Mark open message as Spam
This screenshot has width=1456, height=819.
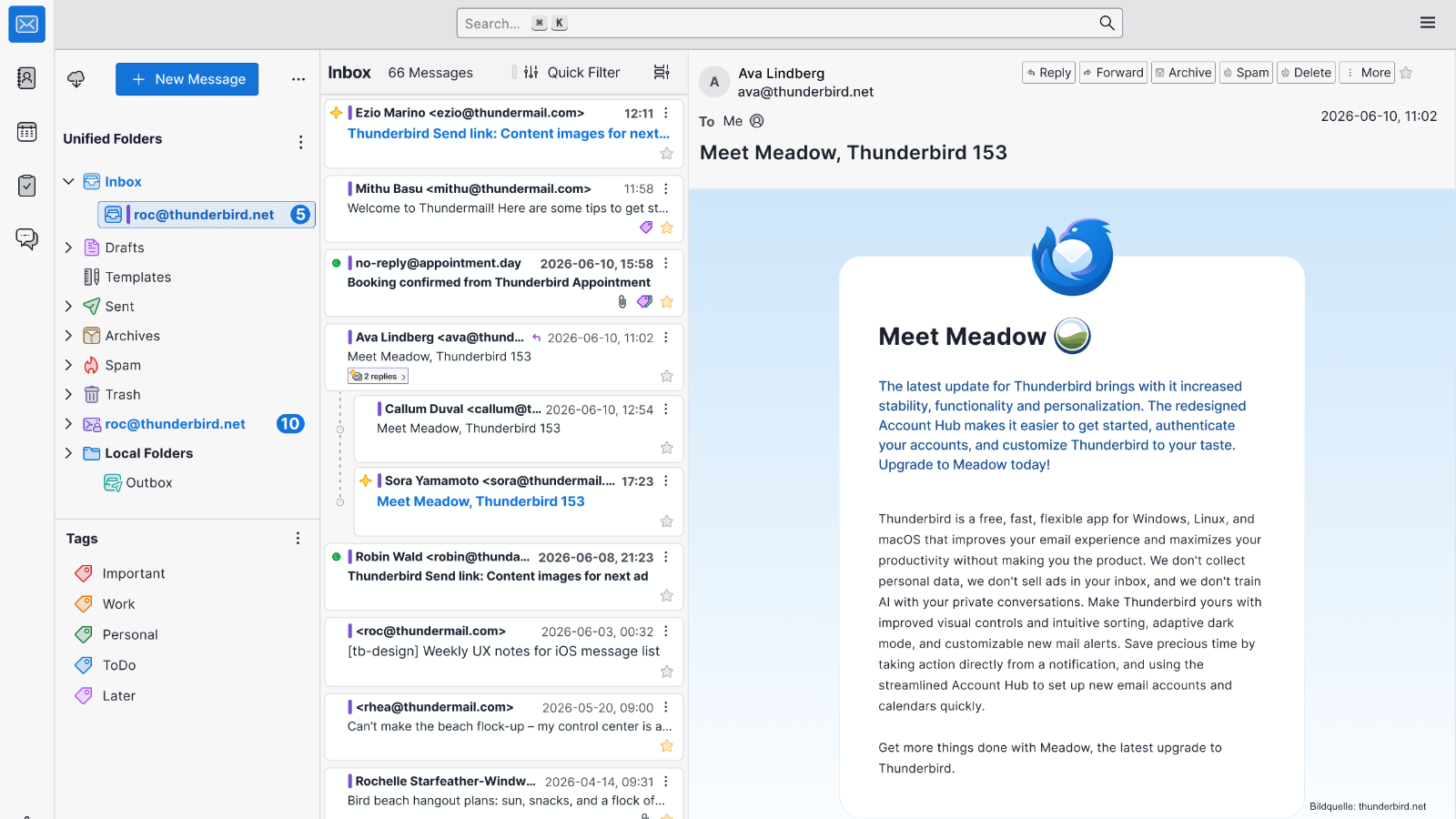point(1247,73)
